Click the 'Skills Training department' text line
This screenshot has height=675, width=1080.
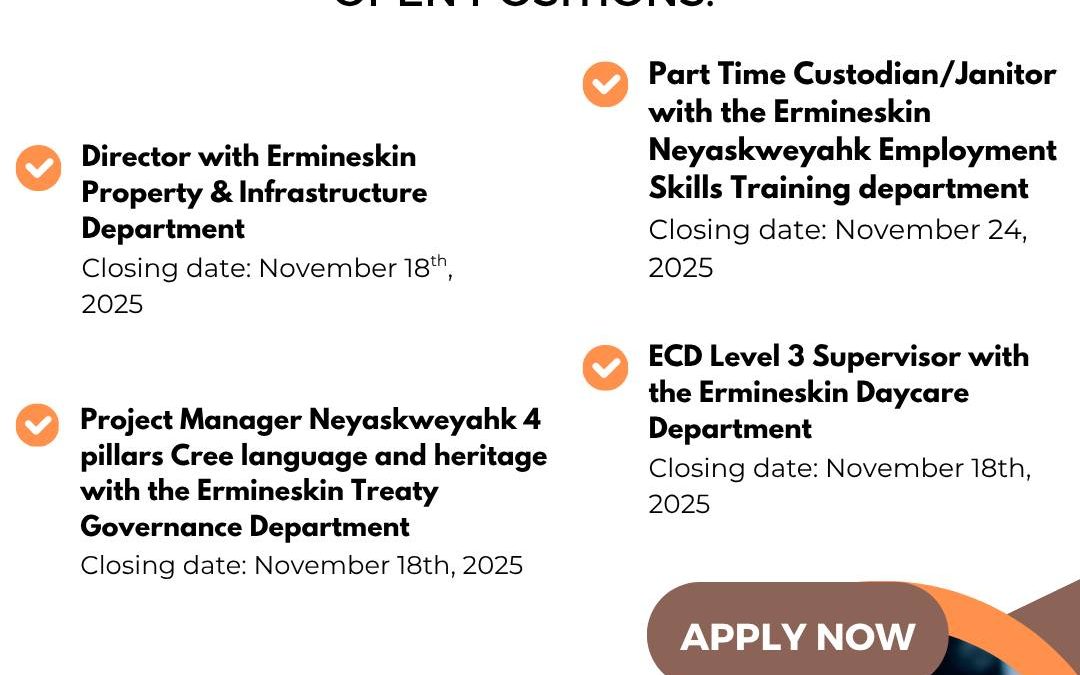click(x=838, y=188)
